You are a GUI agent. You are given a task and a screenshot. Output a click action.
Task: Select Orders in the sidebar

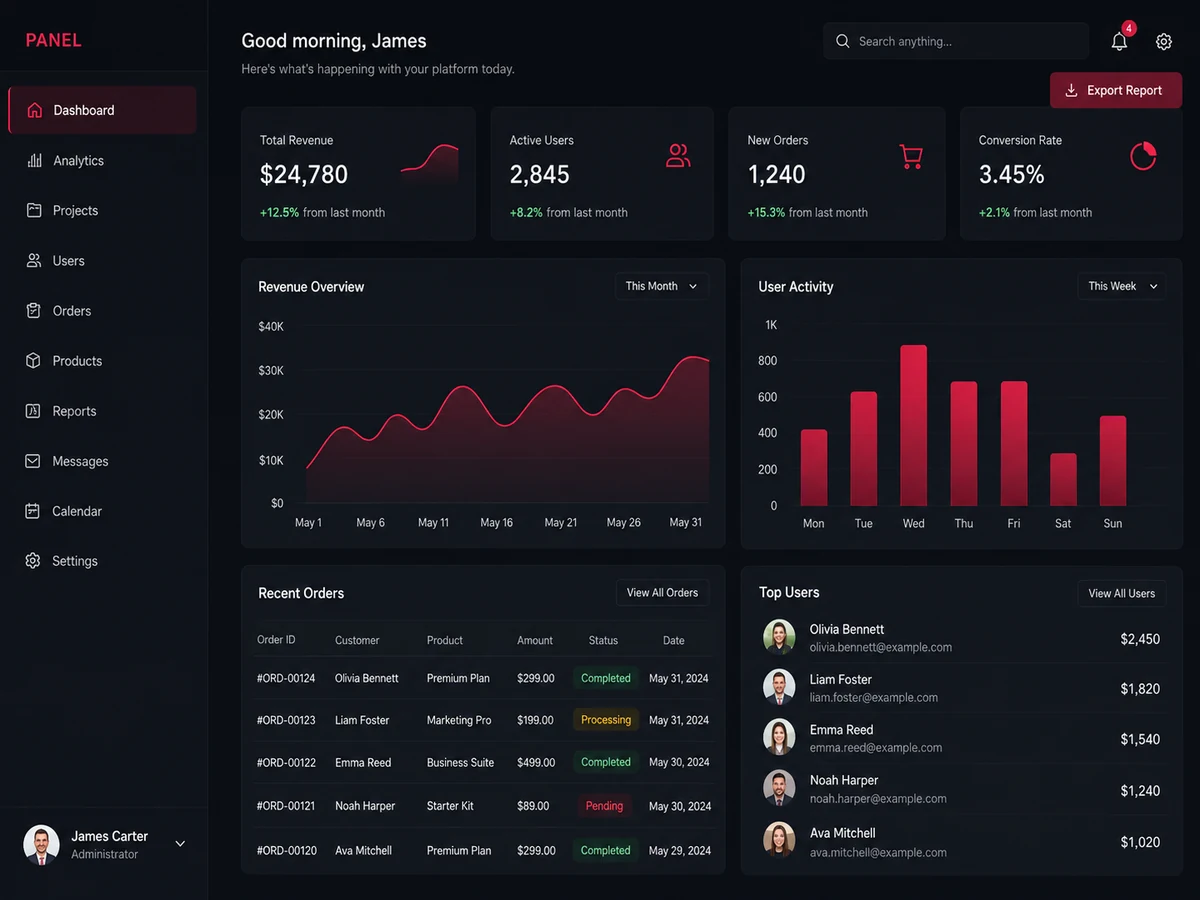(102, 310)
